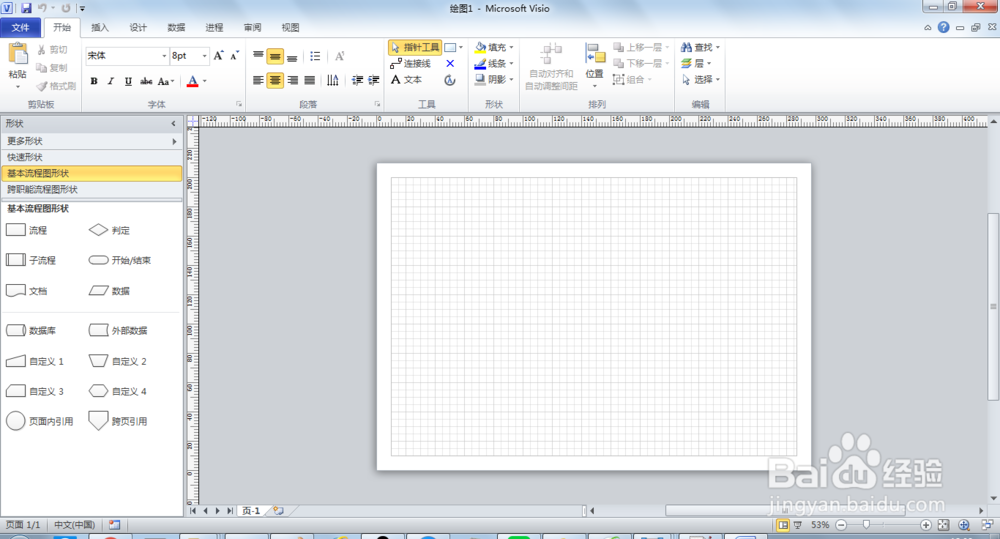Toggle center paragraph alignment
Image resolution: width=1000 pixels, height=539 pixels.
tap(275, 80)
